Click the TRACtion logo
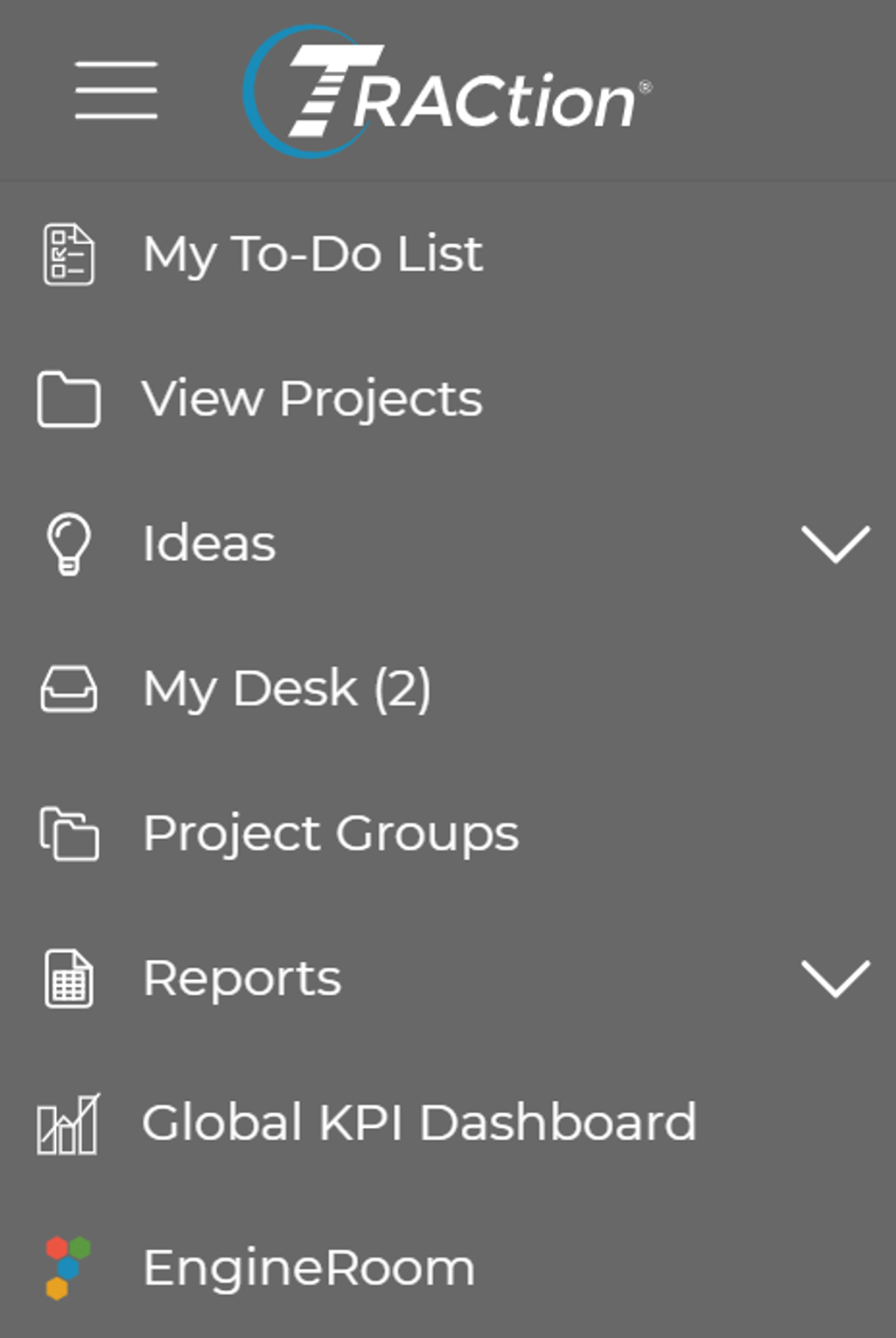This screenshot has width=896, height=1338. (447, 91)
